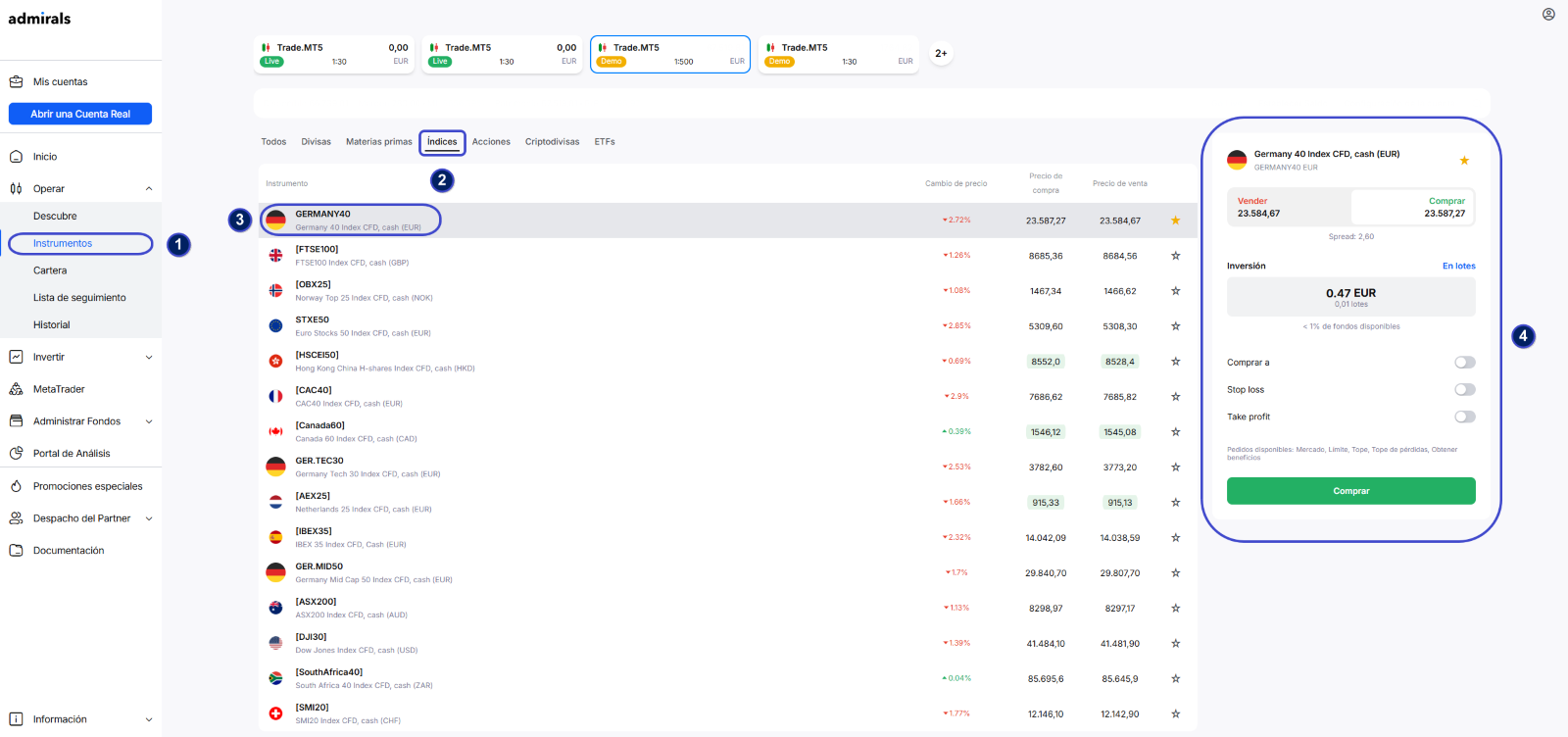Enable the Stop loss switch
This screenshot has height=737, width=1568.
tap(1465, 390)
